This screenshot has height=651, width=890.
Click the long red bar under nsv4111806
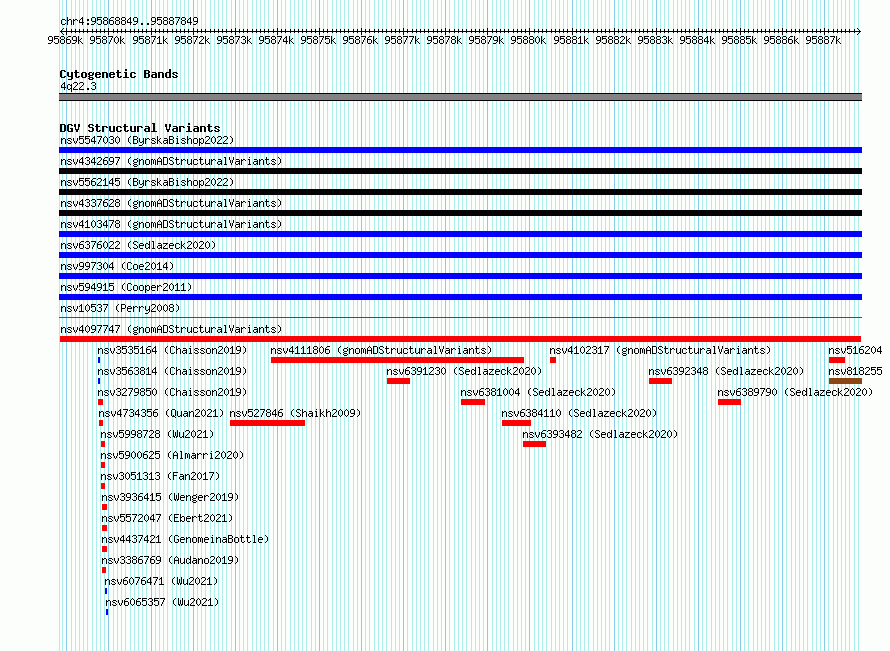(x=397, y=360)
